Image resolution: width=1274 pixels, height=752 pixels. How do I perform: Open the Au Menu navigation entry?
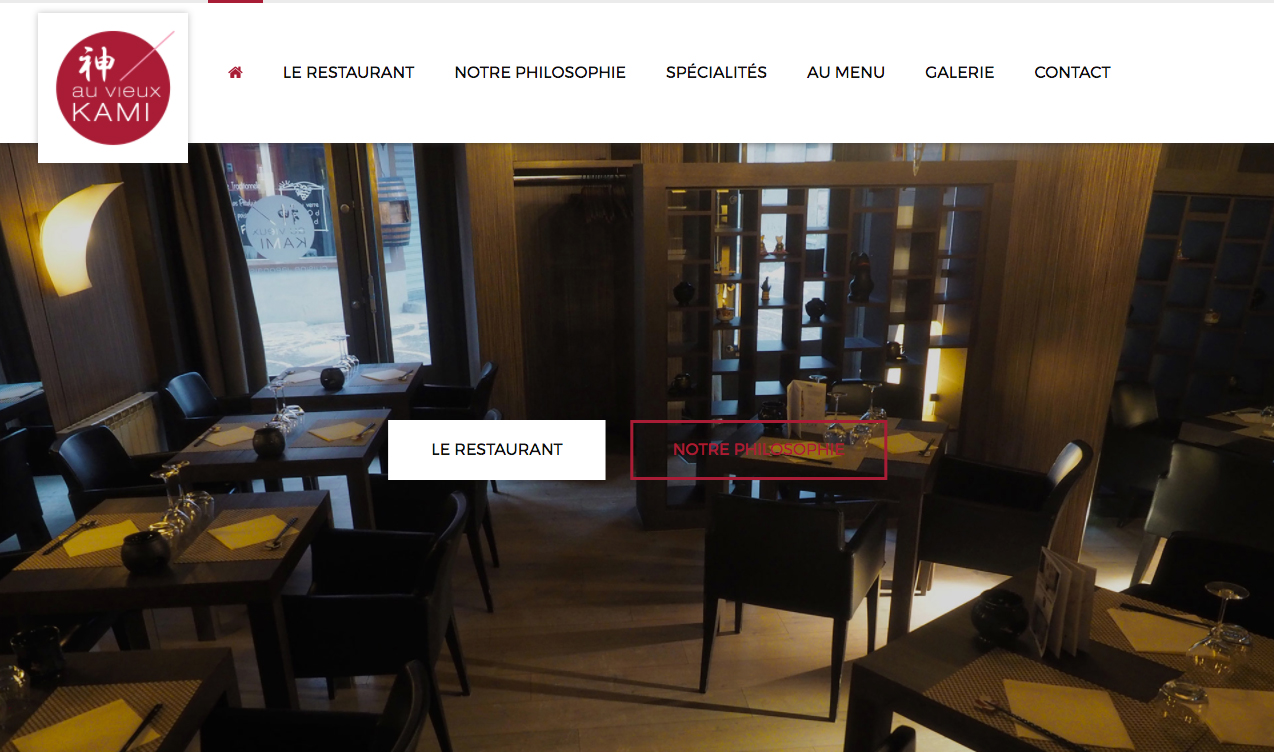point(846,72)
